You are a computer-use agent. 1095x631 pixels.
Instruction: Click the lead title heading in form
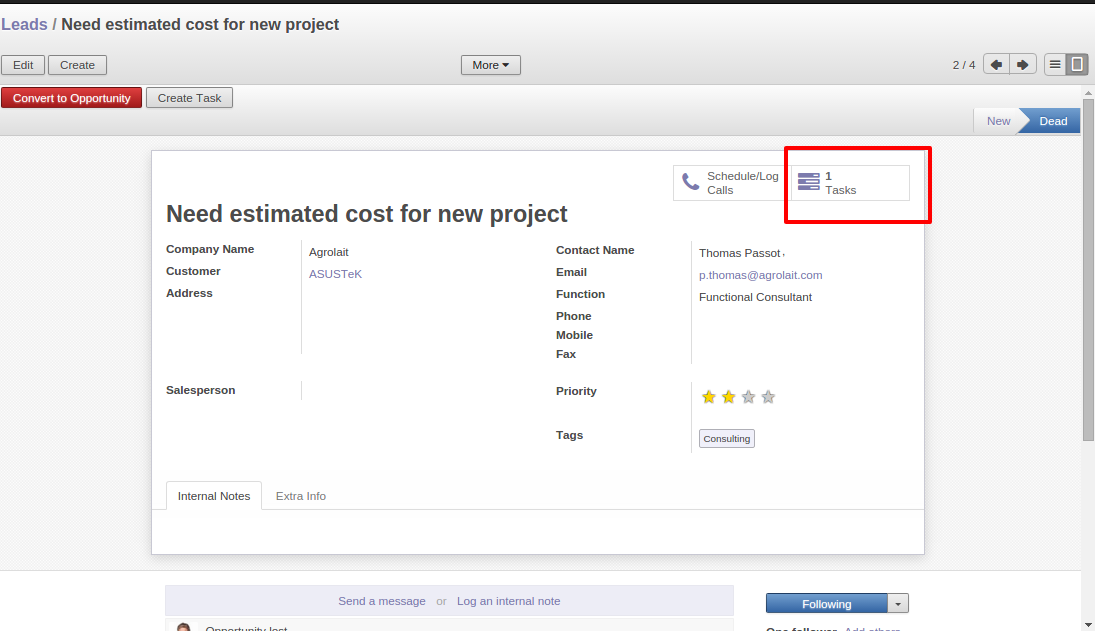(x=367, y=214)
